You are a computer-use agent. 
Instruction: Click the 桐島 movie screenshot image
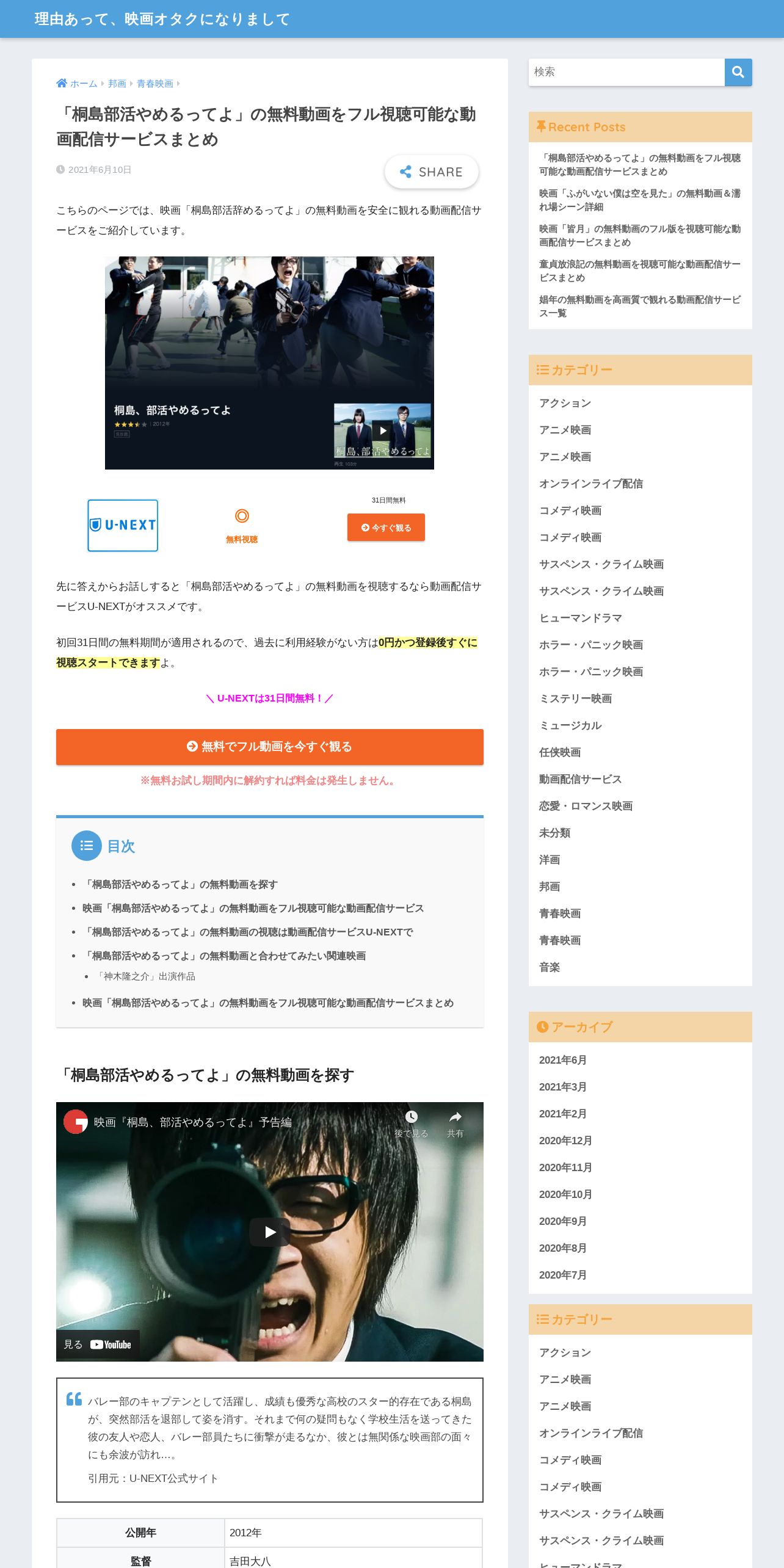click(269, 363)
